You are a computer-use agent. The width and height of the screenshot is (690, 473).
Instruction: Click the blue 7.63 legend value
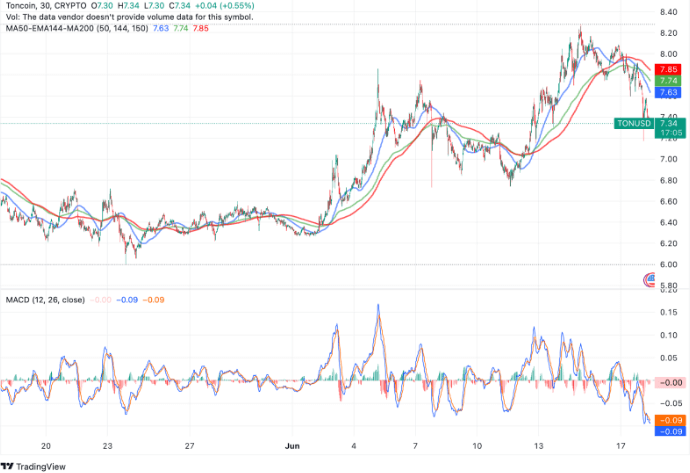(x=161, y=28)
